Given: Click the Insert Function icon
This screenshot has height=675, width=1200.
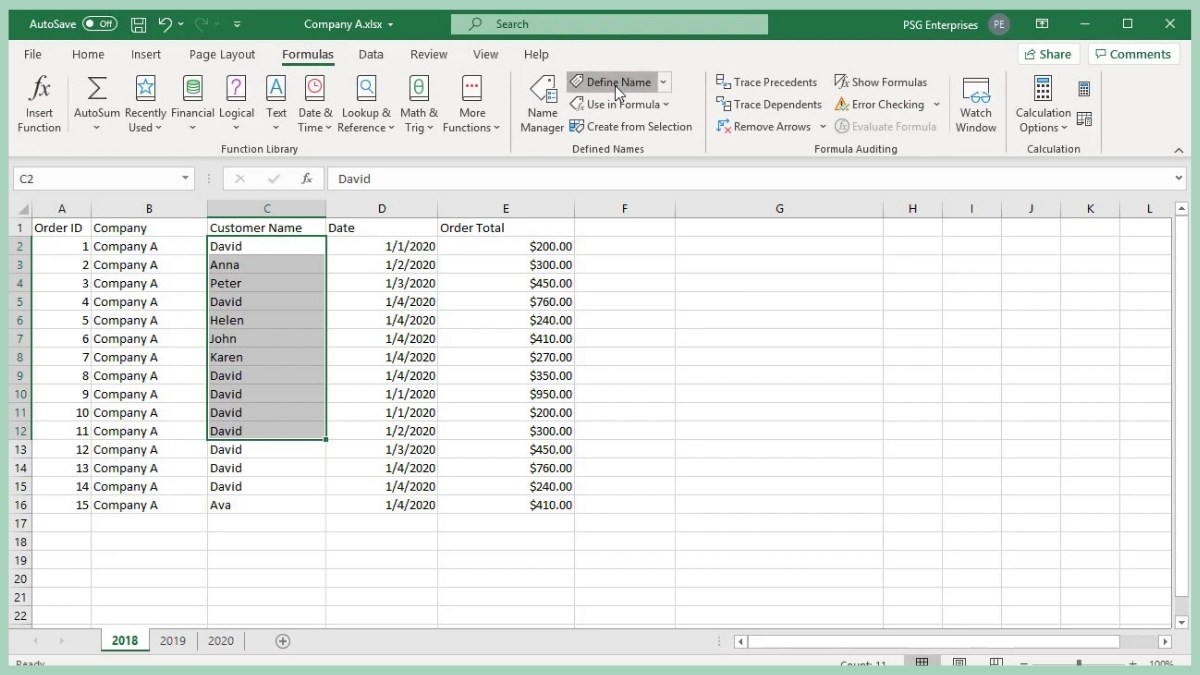Looking at the screenshot, I should [39, 89].
